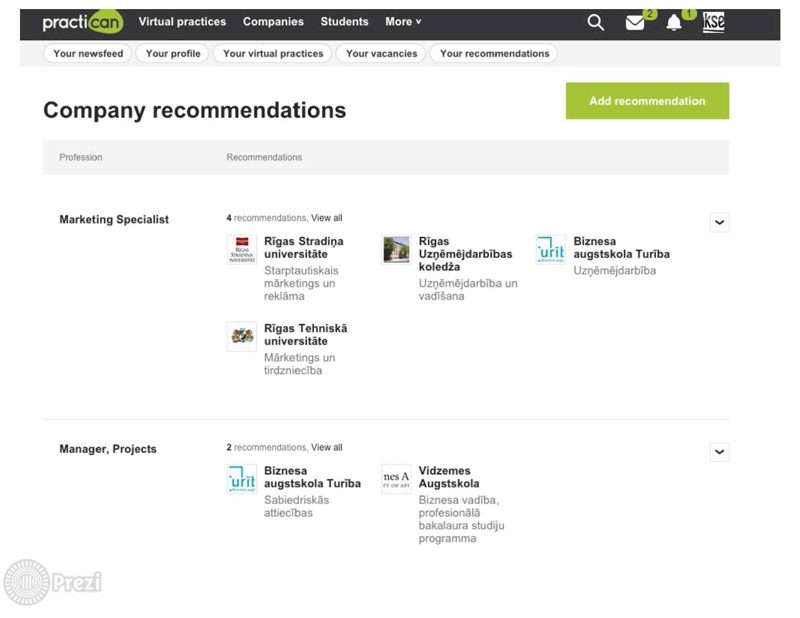
Task: Click View all for Manager, Projects
Action: [327, 448]
